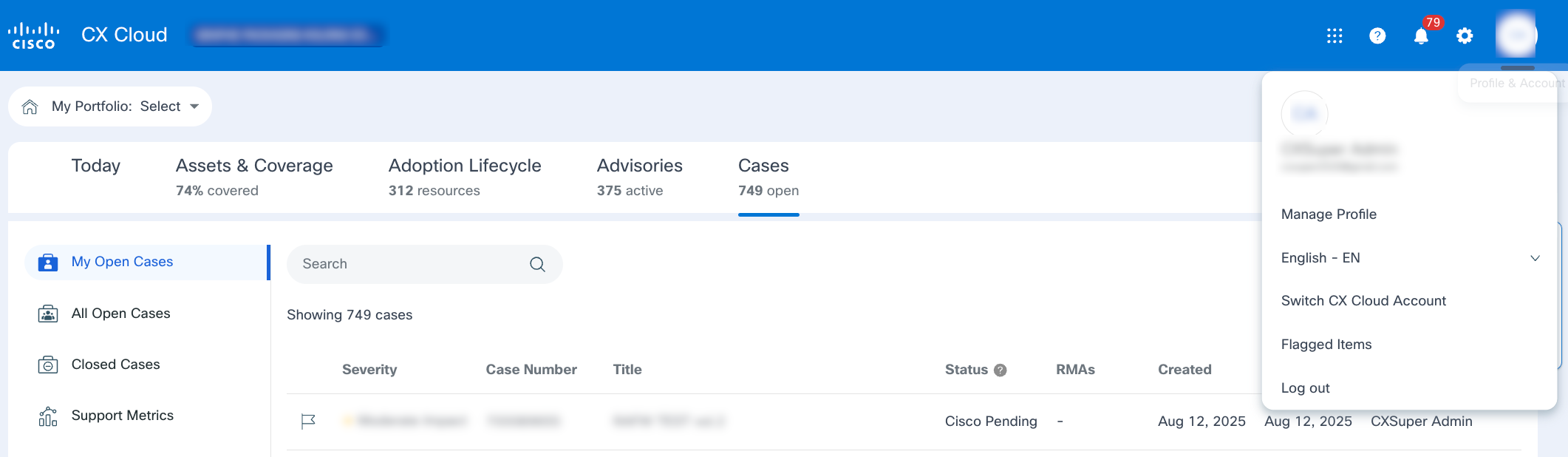
Task: Toggle the flag on the first case
Action: pos(308,421)
